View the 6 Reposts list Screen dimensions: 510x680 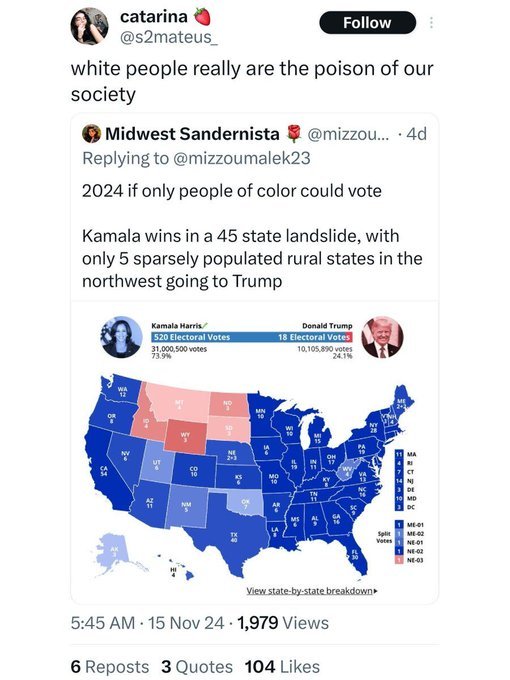coord(110,667)
